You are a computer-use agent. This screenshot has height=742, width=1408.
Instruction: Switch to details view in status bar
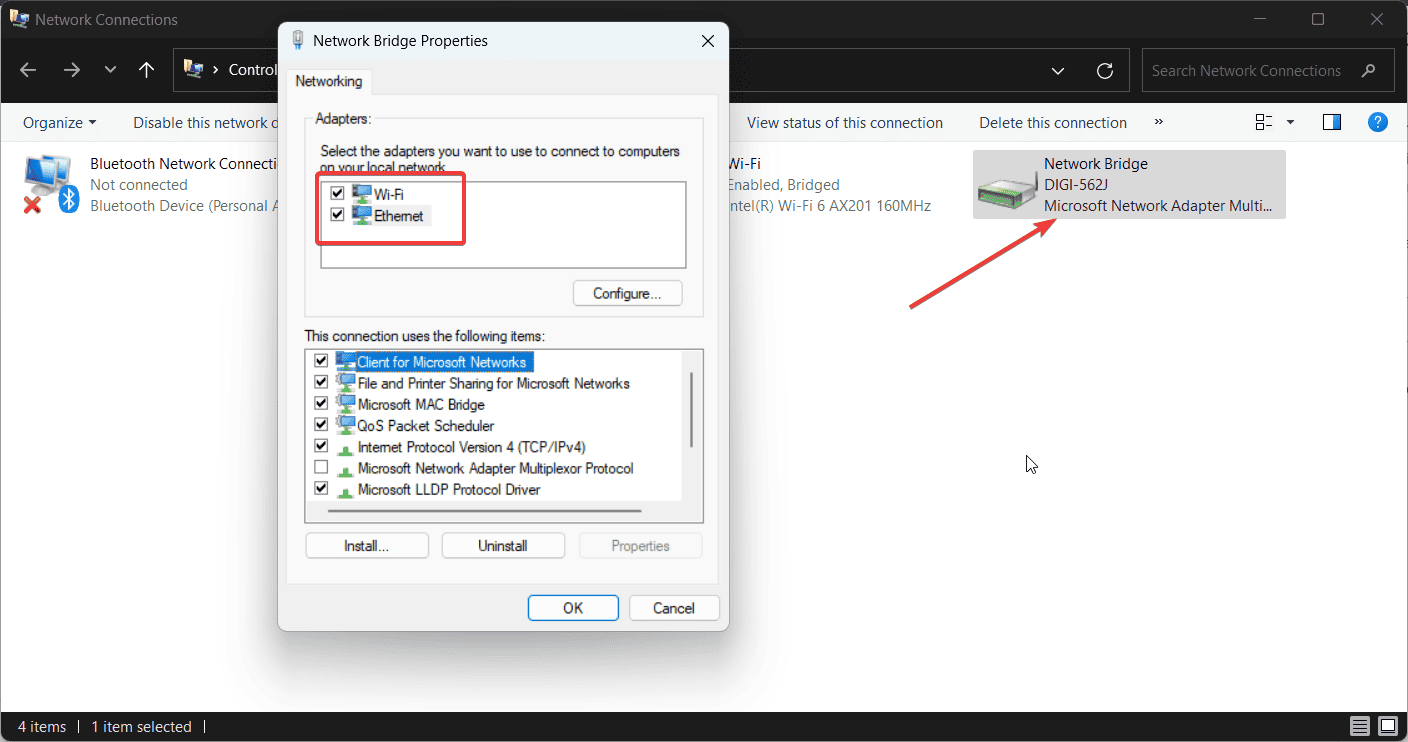point(1360,726)
